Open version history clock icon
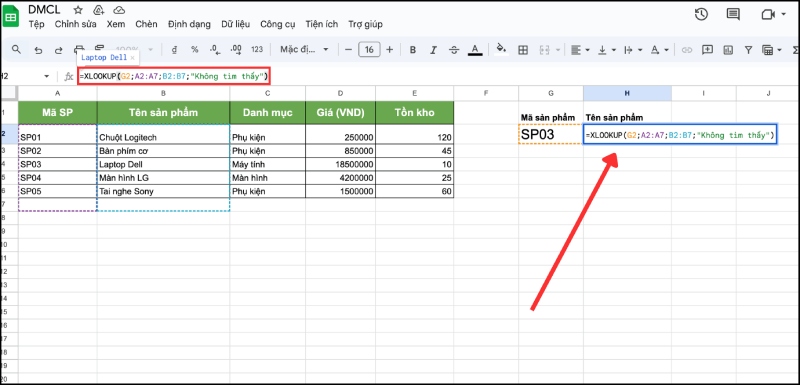Screen dimensions: 800x385 click(x=701, y=14)
